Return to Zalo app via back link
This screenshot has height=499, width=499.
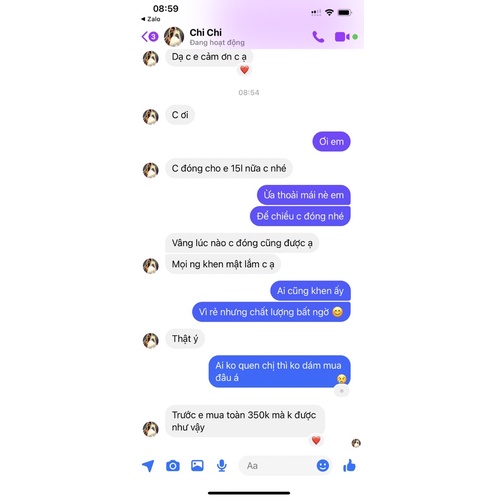pos(151,19)
